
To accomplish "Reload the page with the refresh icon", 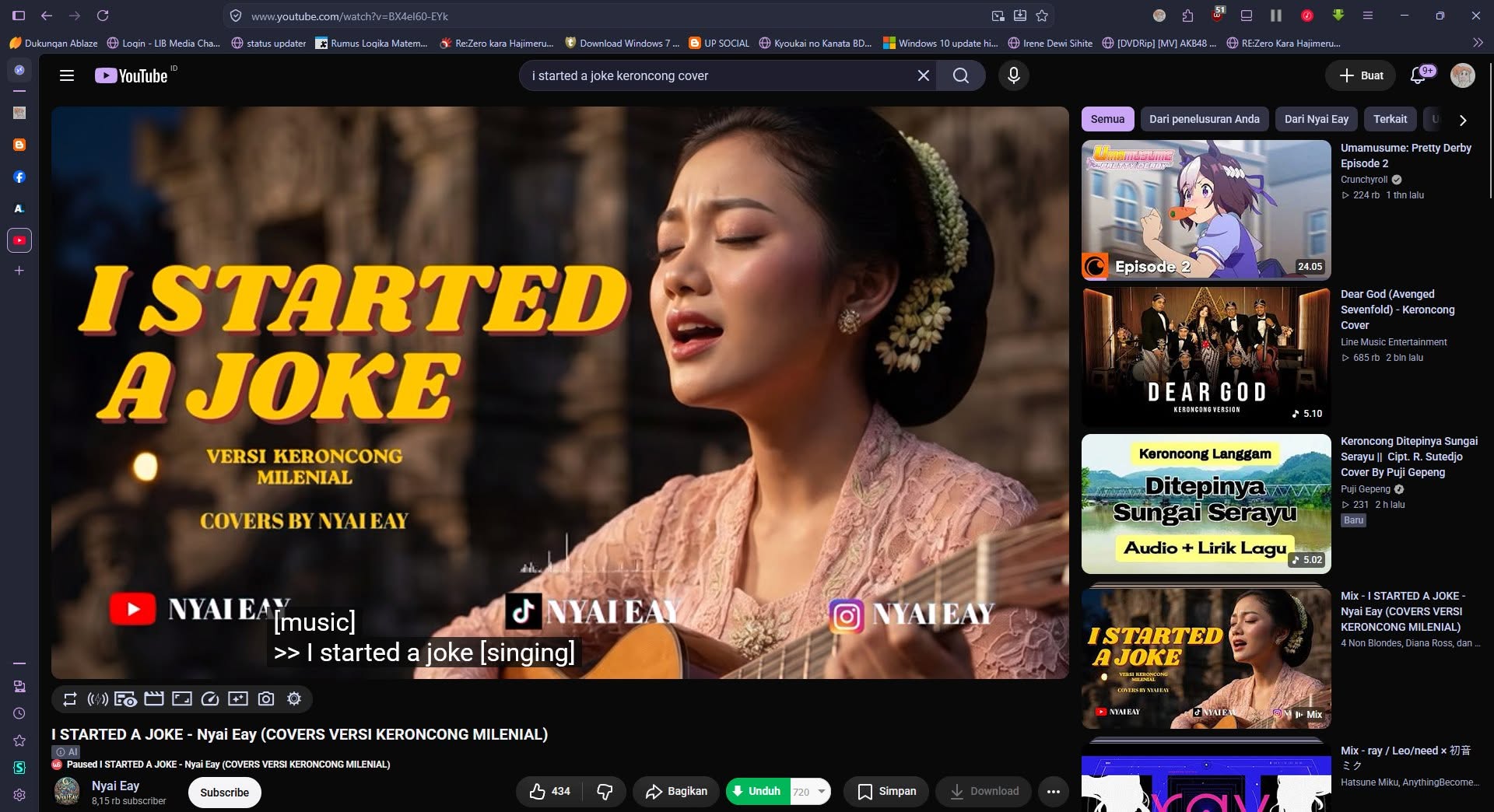I will click(103, 16).
